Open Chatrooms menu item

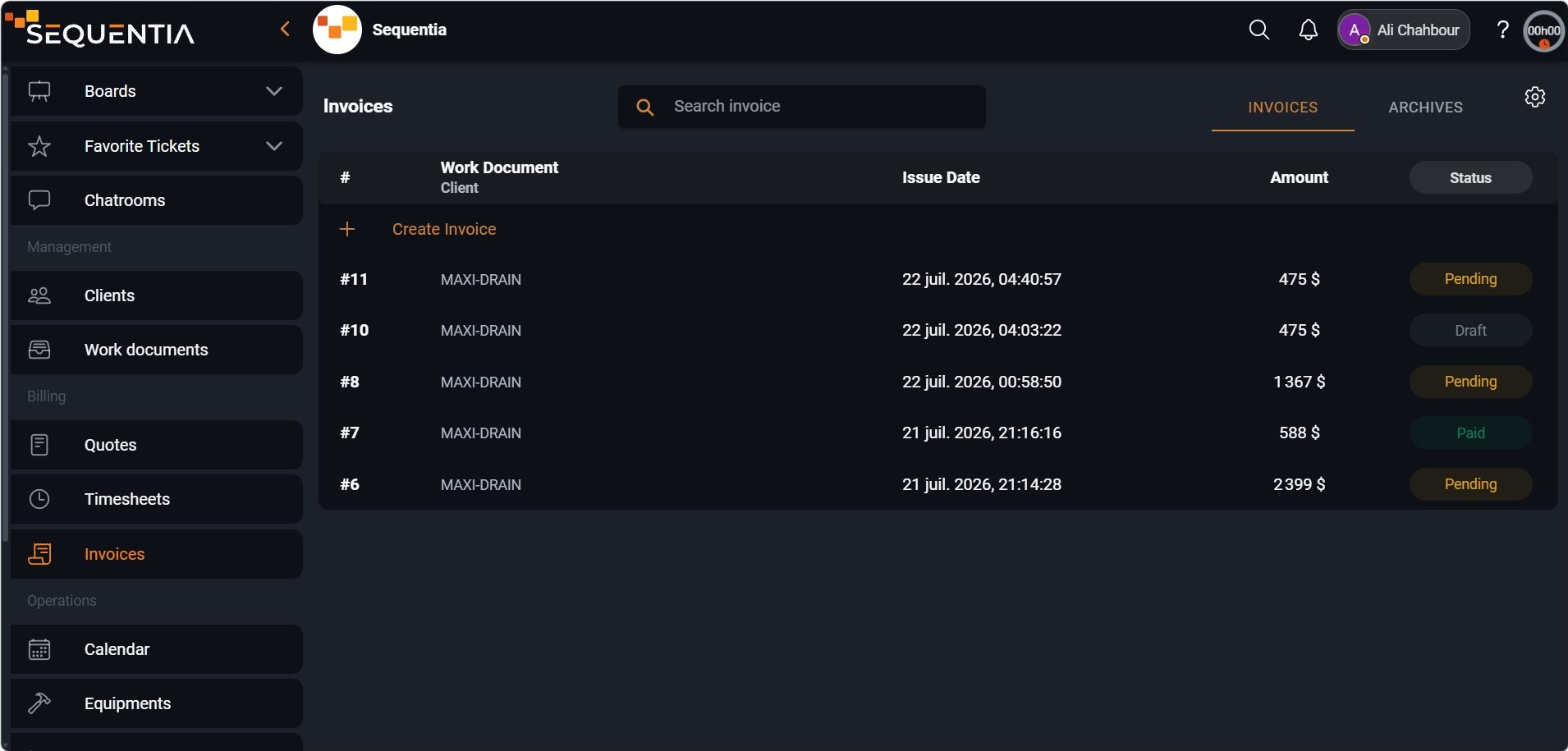[157, 200]
